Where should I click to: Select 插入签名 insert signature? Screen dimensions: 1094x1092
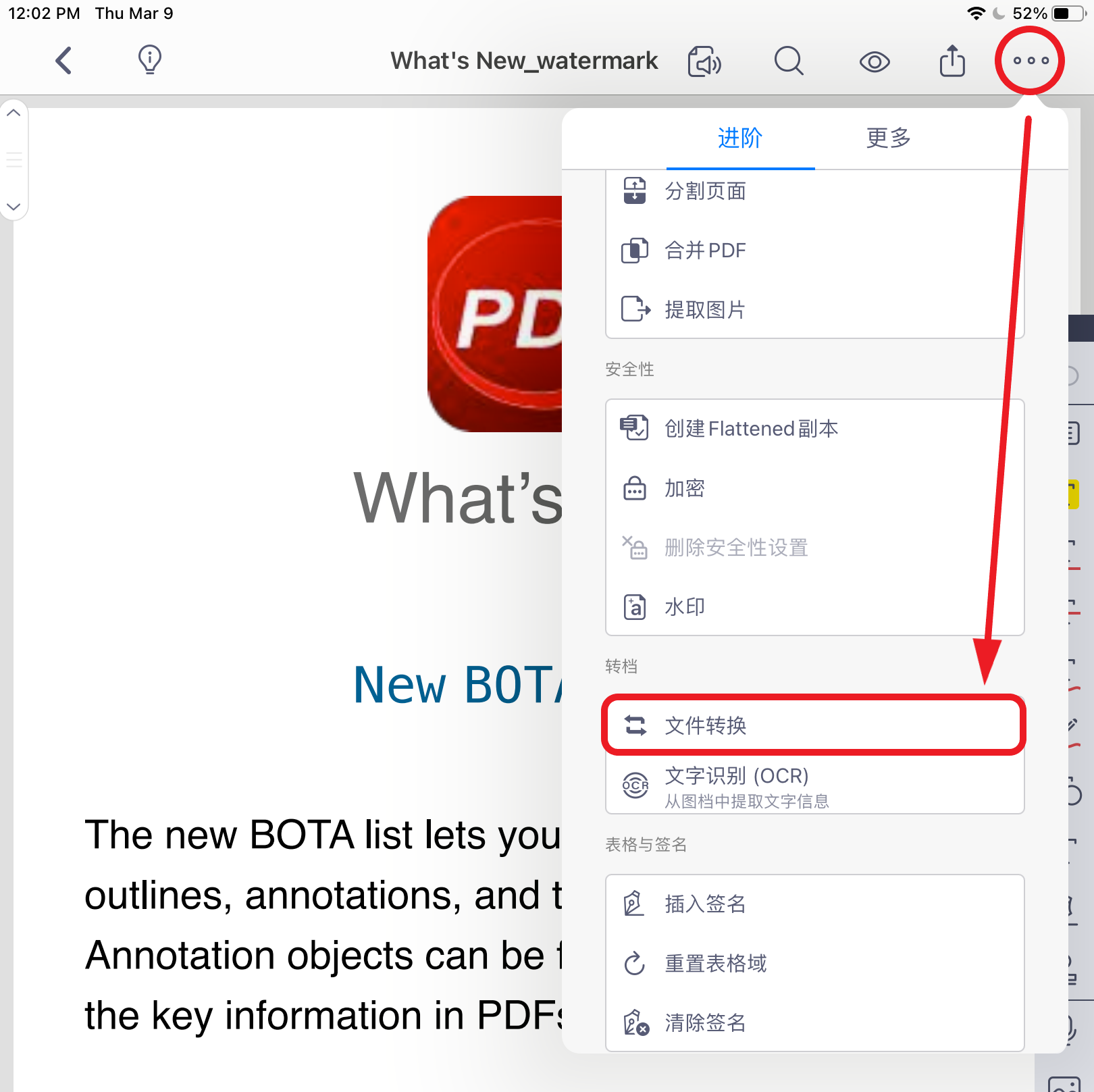click(x=815, y=904)
